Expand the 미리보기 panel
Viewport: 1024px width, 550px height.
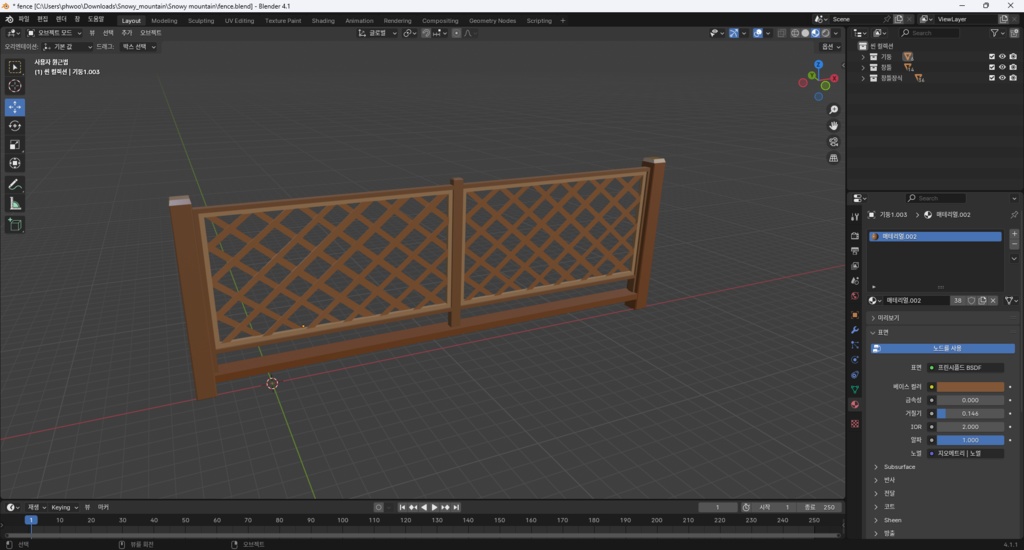click(x=886, y=317)
